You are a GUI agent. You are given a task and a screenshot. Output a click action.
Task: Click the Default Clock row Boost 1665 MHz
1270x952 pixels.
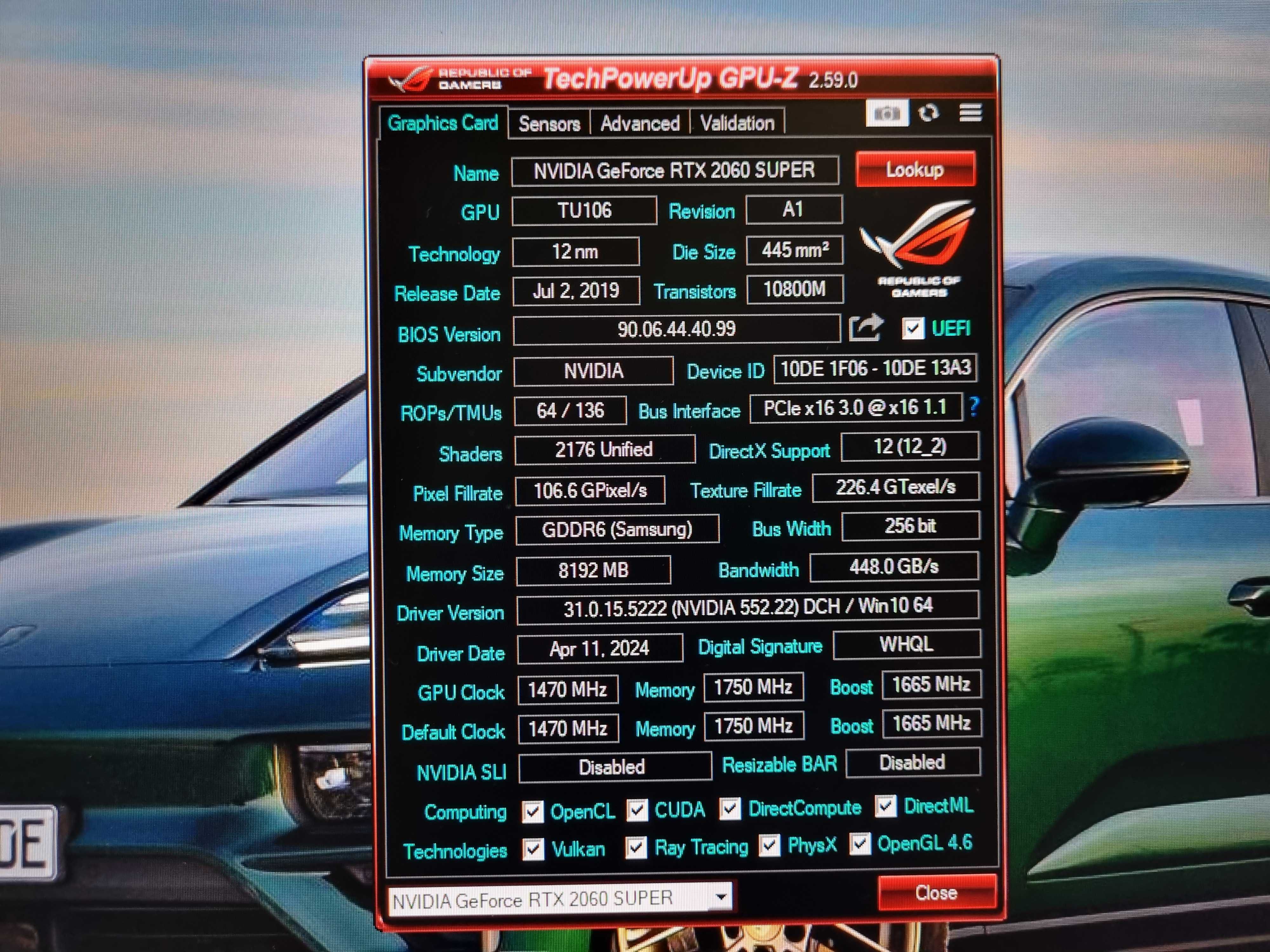tap(932, 723)
